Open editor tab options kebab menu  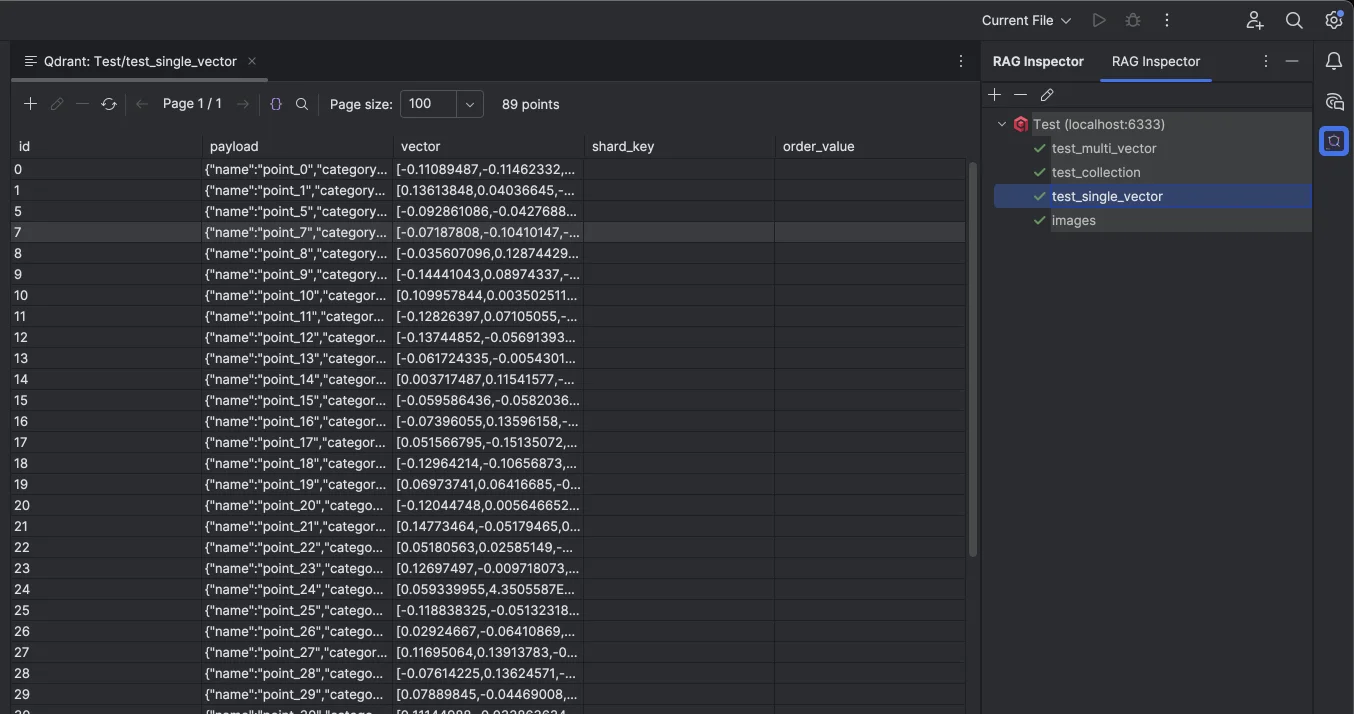click(961, 61)
